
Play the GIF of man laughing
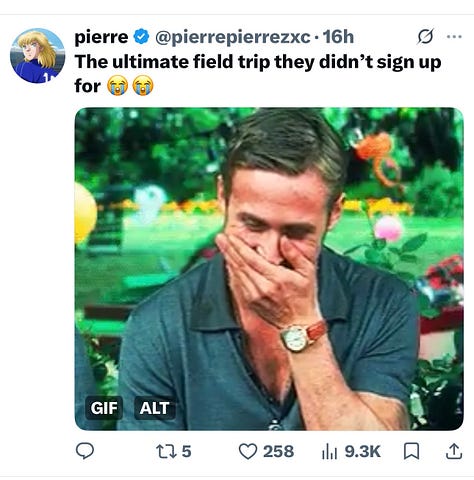click(269, 269)
